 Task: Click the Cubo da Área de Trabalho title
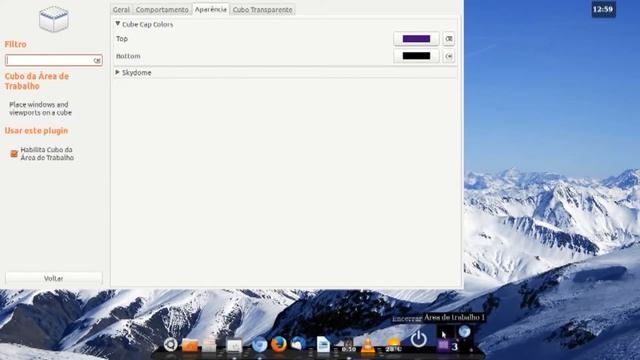[37, 81]
